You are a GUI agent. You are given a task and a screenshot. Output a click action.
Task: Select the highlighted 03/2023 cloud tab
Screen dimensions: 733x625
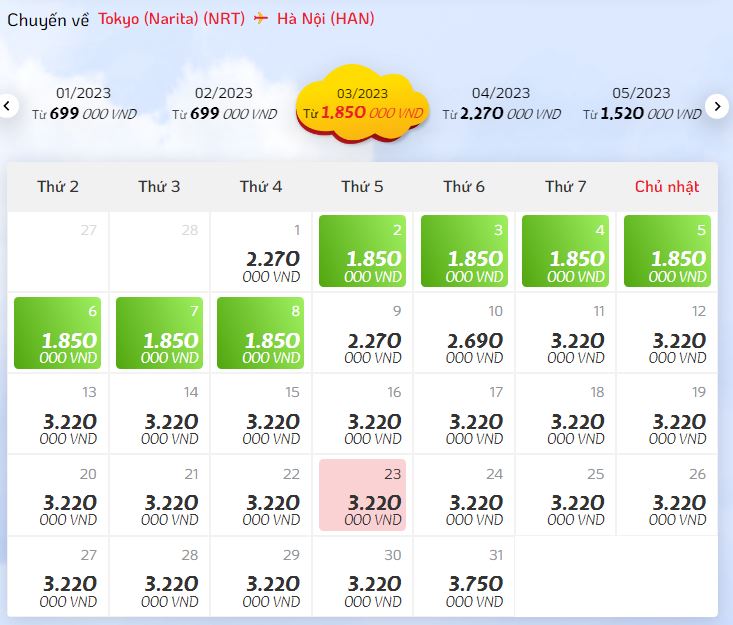363,105
